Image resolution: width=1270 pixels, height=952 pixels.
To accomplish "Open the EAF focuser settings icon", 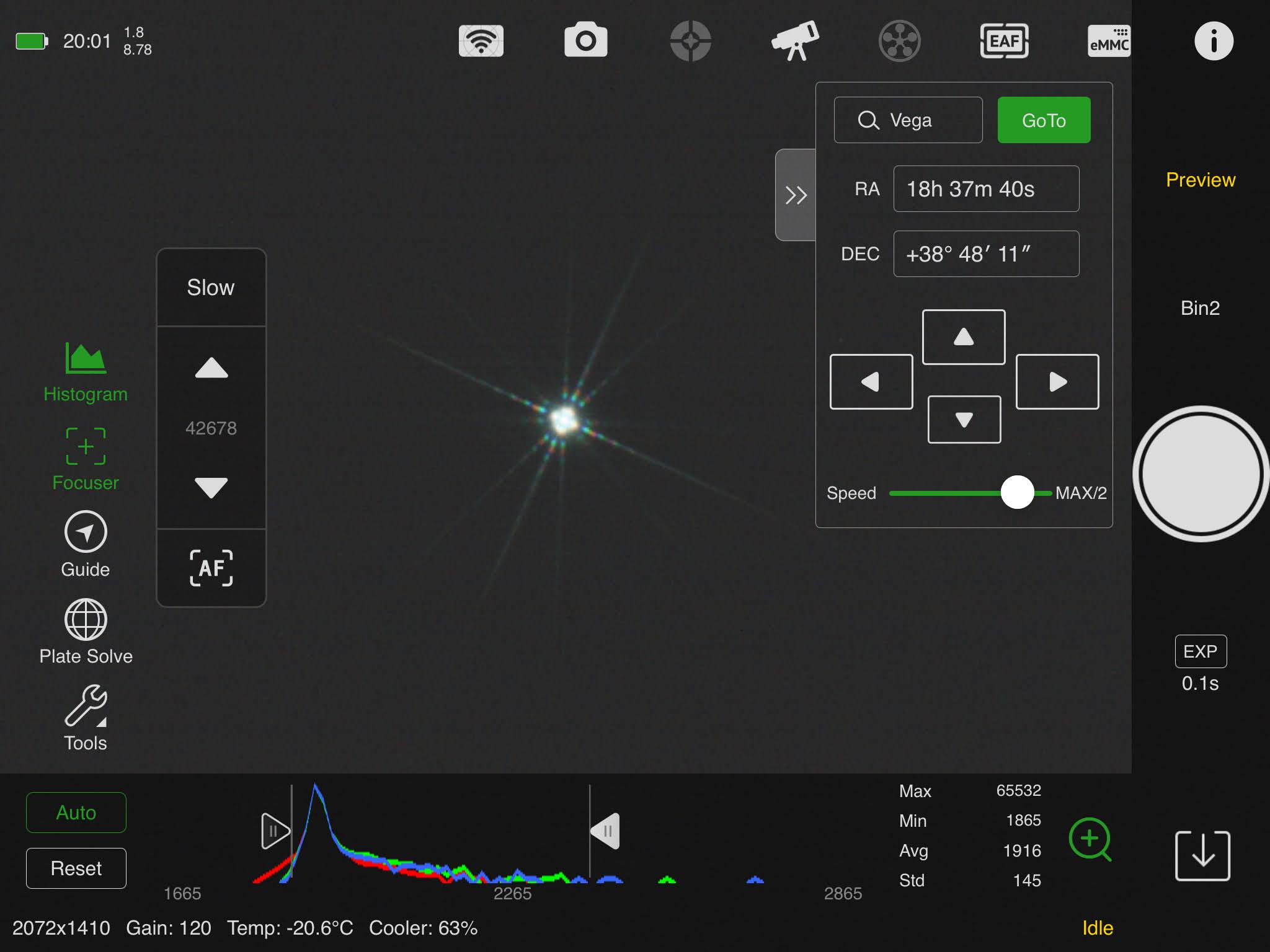I will (x=1004, y=41).
